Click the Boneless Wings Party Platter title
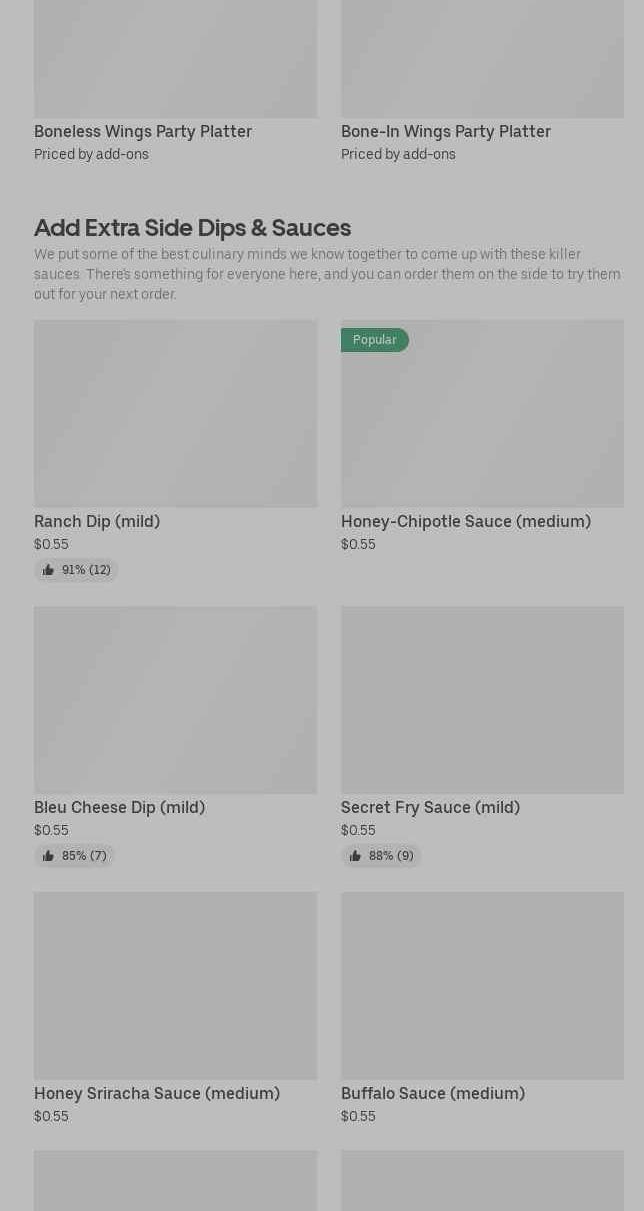The width and height of the screenshot is (644, 1211). [143, 131]
